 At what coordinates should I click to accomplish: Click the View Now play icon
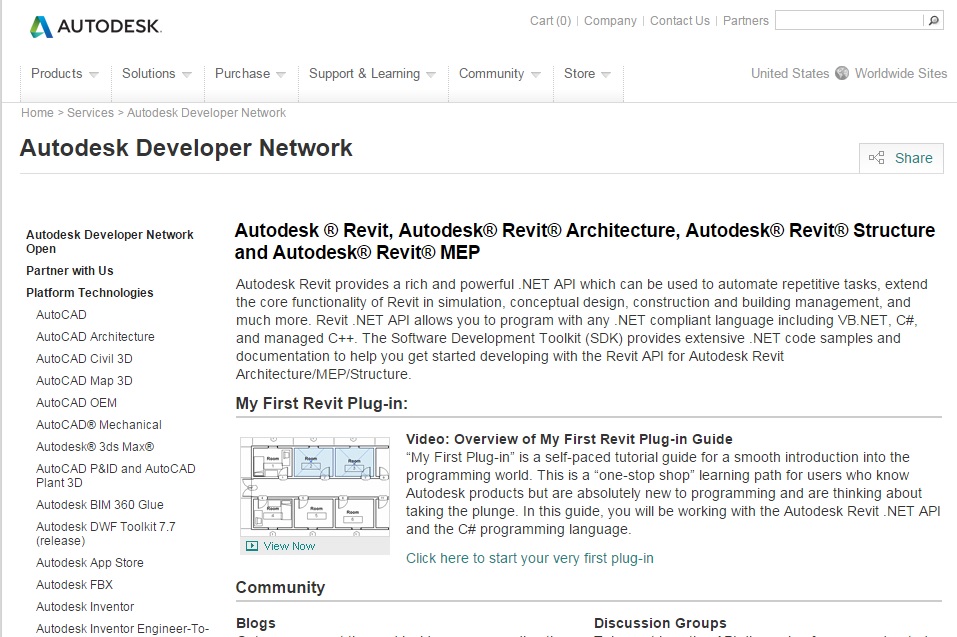[x=252, y=546]
